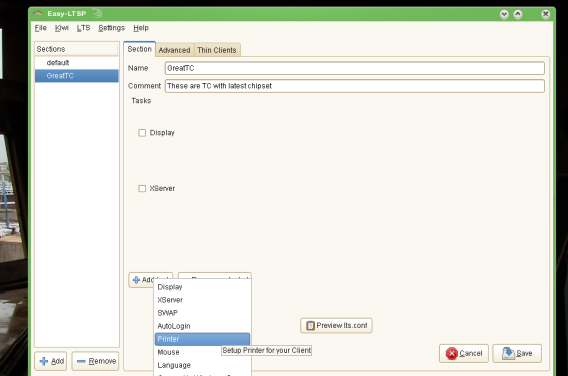The height and width of the screenshot is (376, 568).
Task: Enable the Display task checkbox
Action: tap(142, 133)
